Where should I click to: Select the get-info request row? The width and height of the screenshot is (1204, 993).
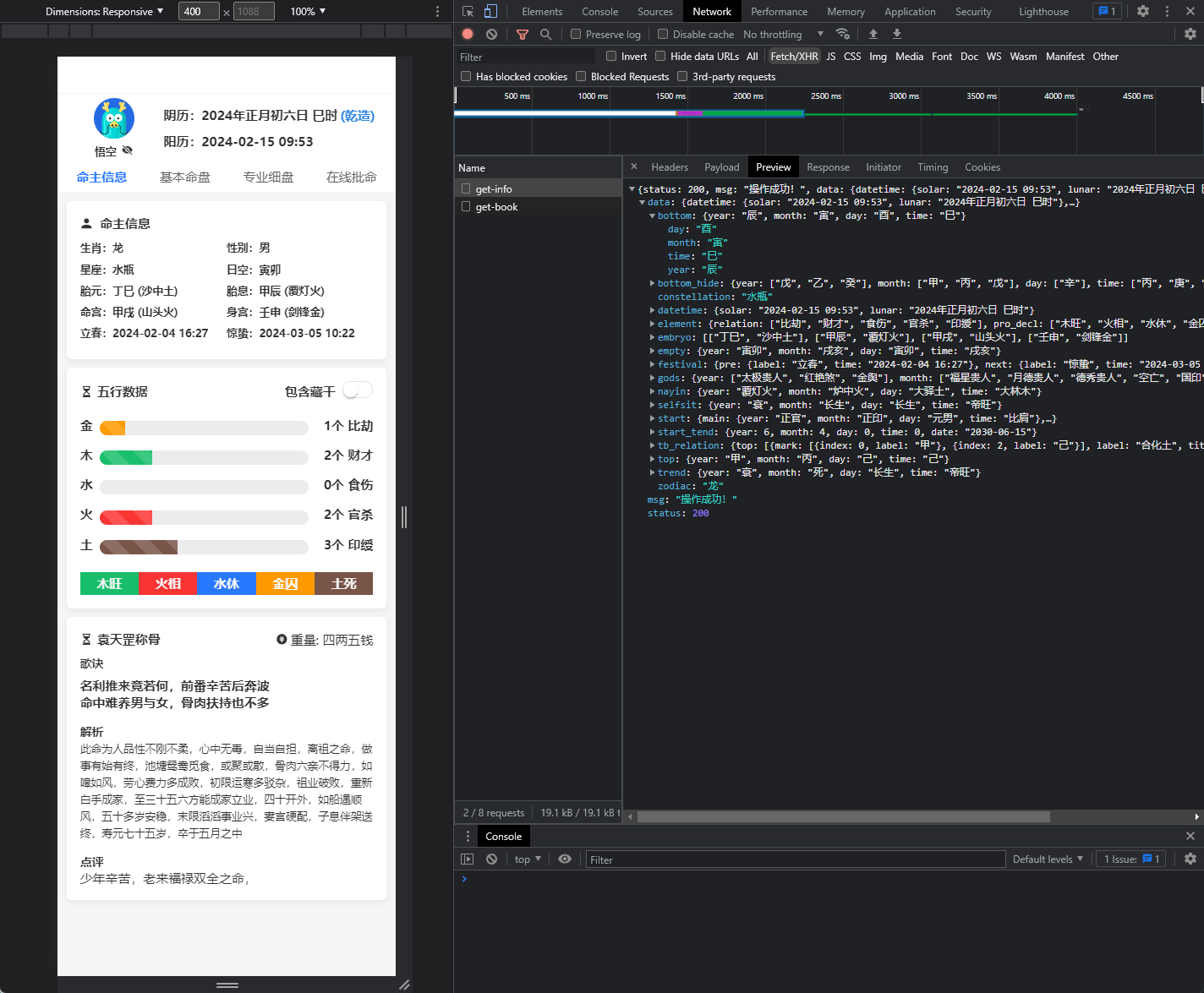[539, 188]
